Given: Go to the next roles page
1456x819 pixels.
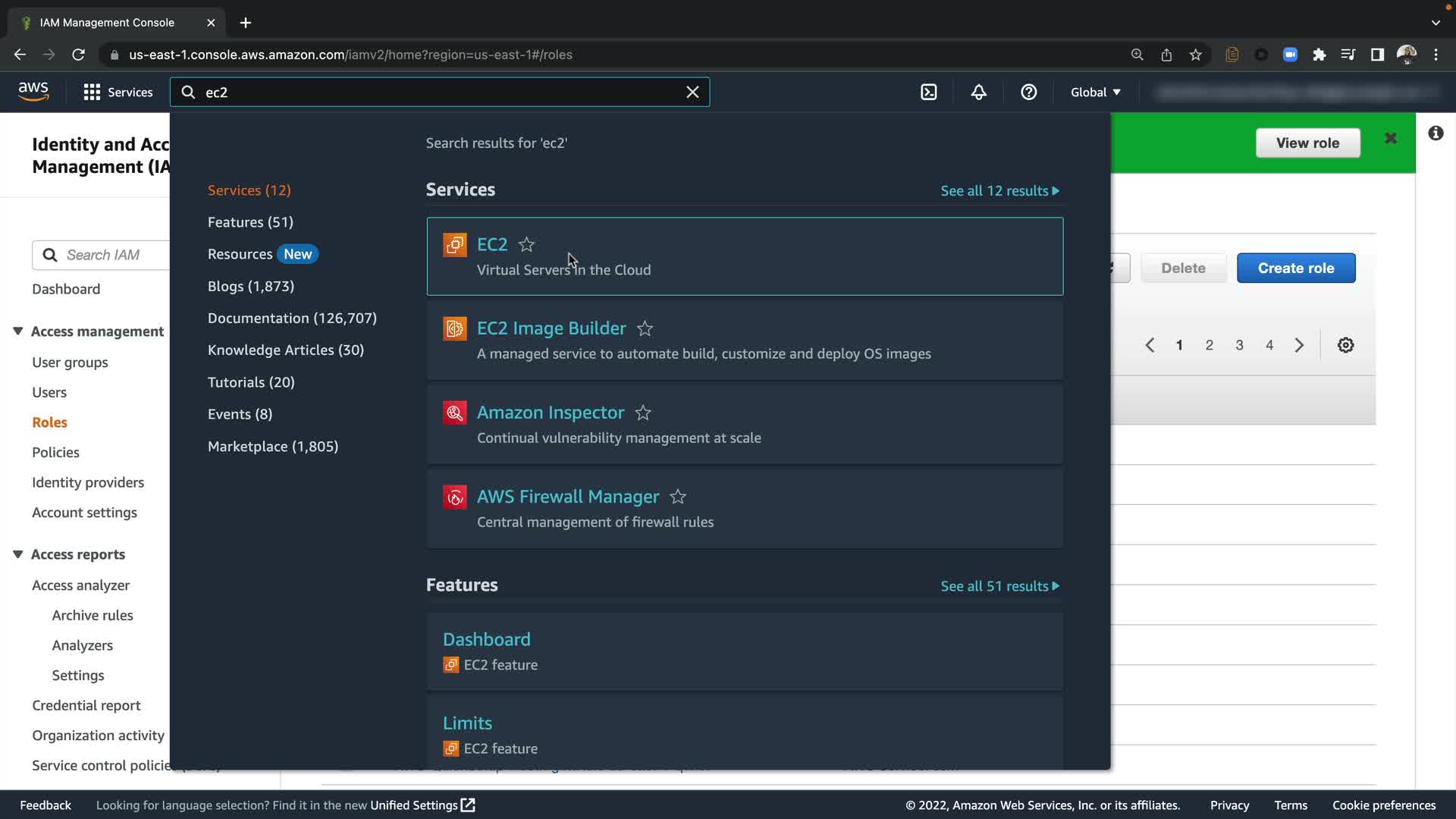Looking at the screenshot, I should click(1299, 345).
